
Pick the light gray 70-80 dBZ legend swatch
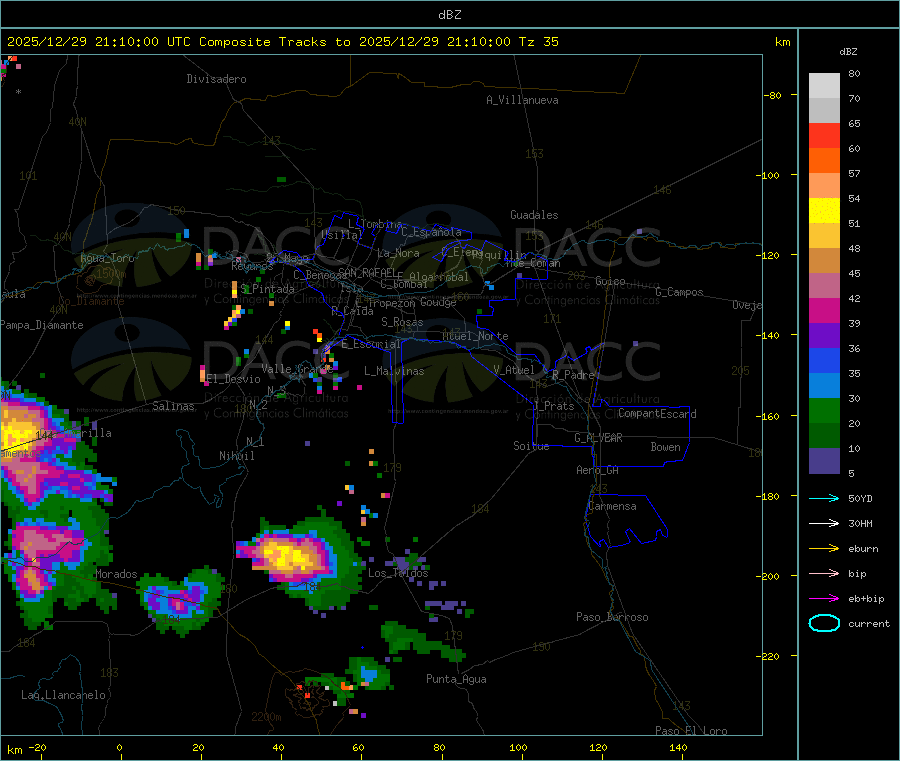coord(824,86)
